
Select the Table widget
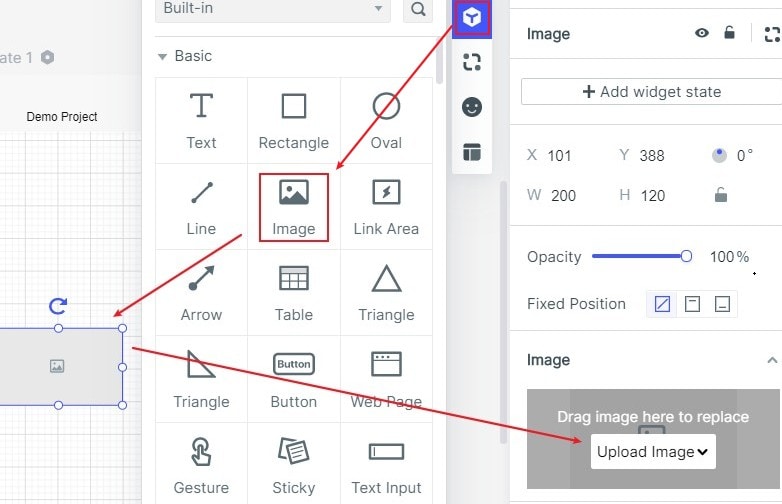pos(294,293)
